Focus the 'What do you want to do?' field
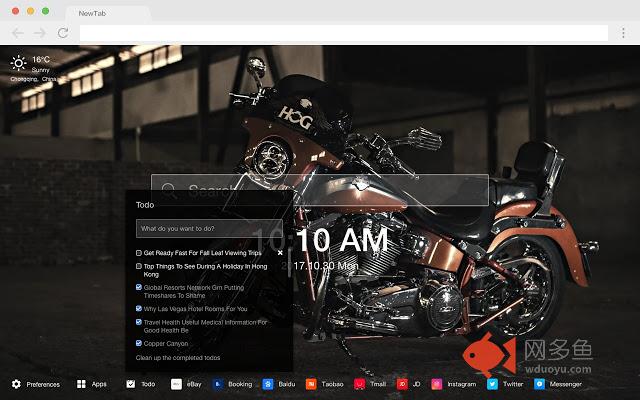The width and height of the screenshot is (640, 400). pyautogui.click(x=210, y=228)
